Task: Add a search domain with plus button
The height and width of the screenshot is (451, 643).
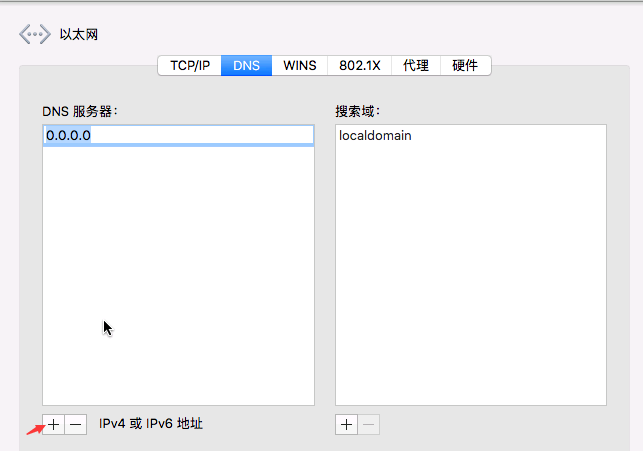Action: point(346,424)
